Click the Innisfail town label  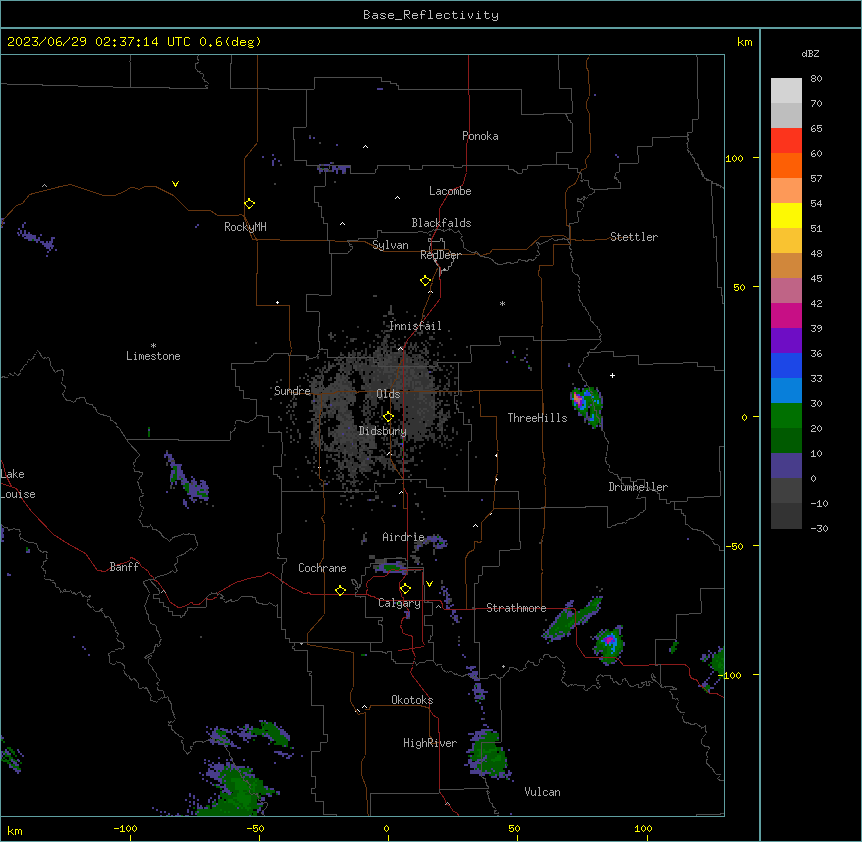[x=415, y=326]
